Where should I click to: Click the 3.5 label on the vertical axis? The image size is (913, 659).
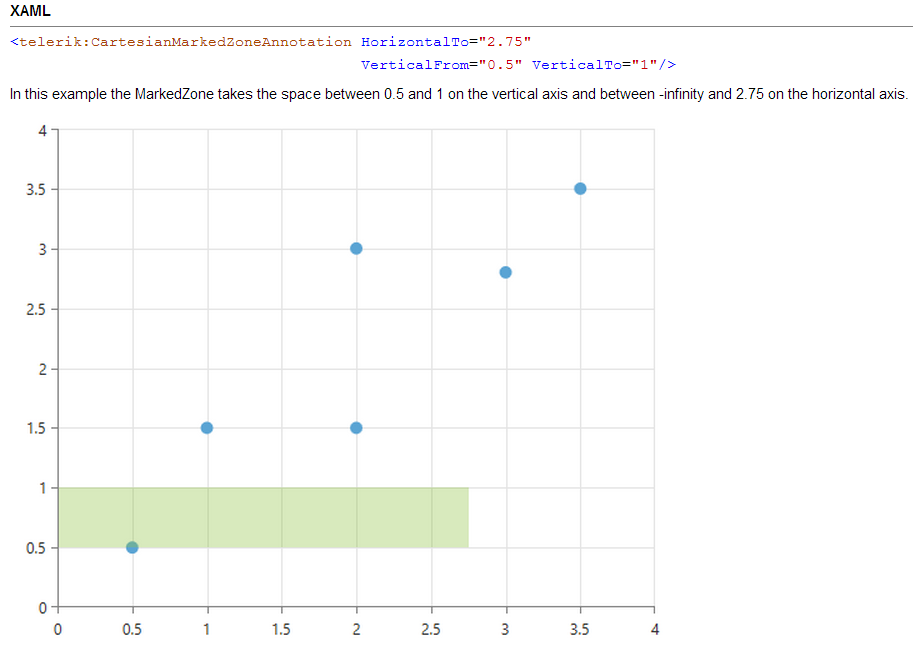click(35, 190)
